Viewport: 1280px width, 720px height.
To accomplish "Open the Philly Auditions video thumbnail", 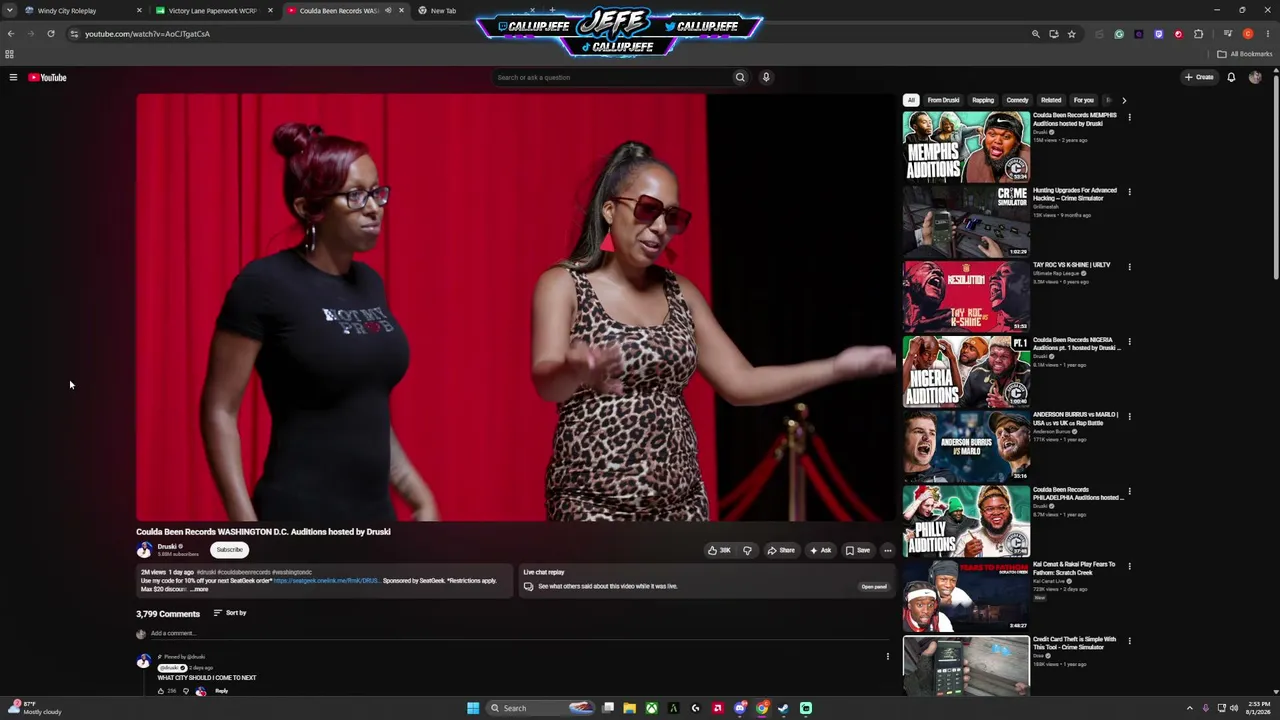I will point(966,521).
